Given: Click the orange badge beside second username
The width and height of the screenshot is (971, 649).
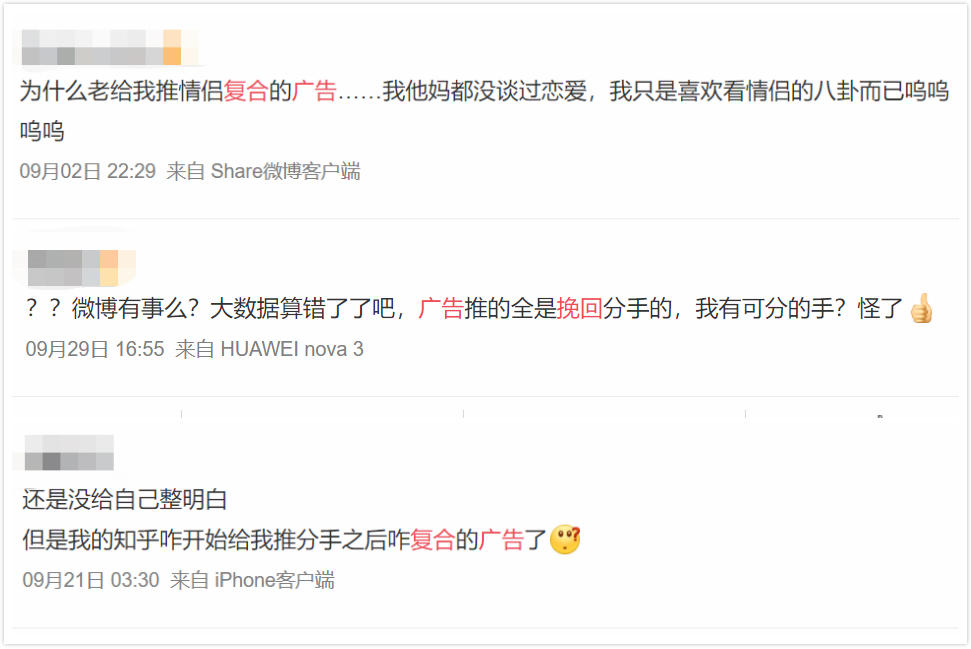Looking at the screenshot, I should 109,268.
